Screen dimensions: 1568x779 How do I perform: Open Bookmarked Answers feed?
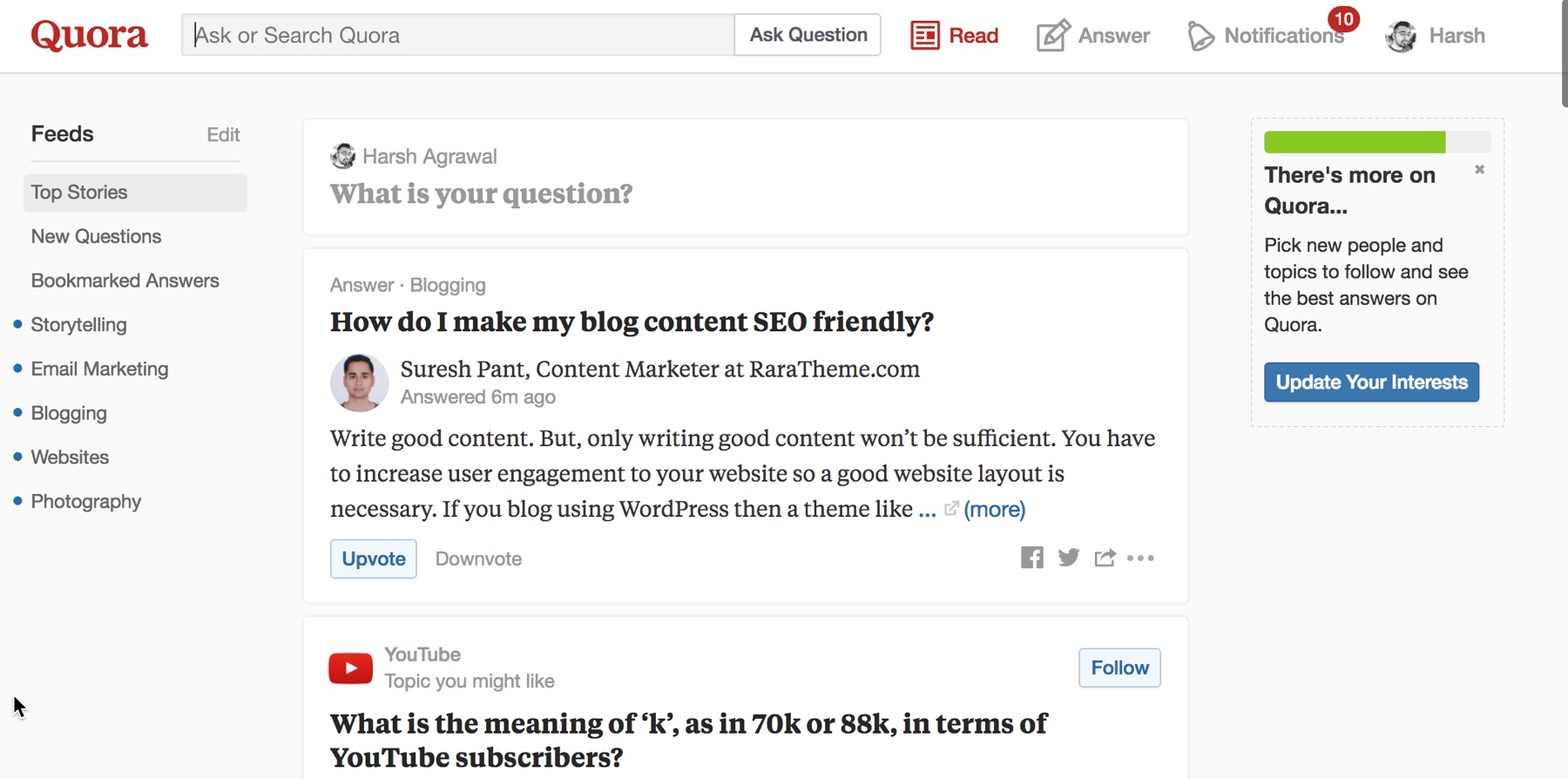[125, 281]
